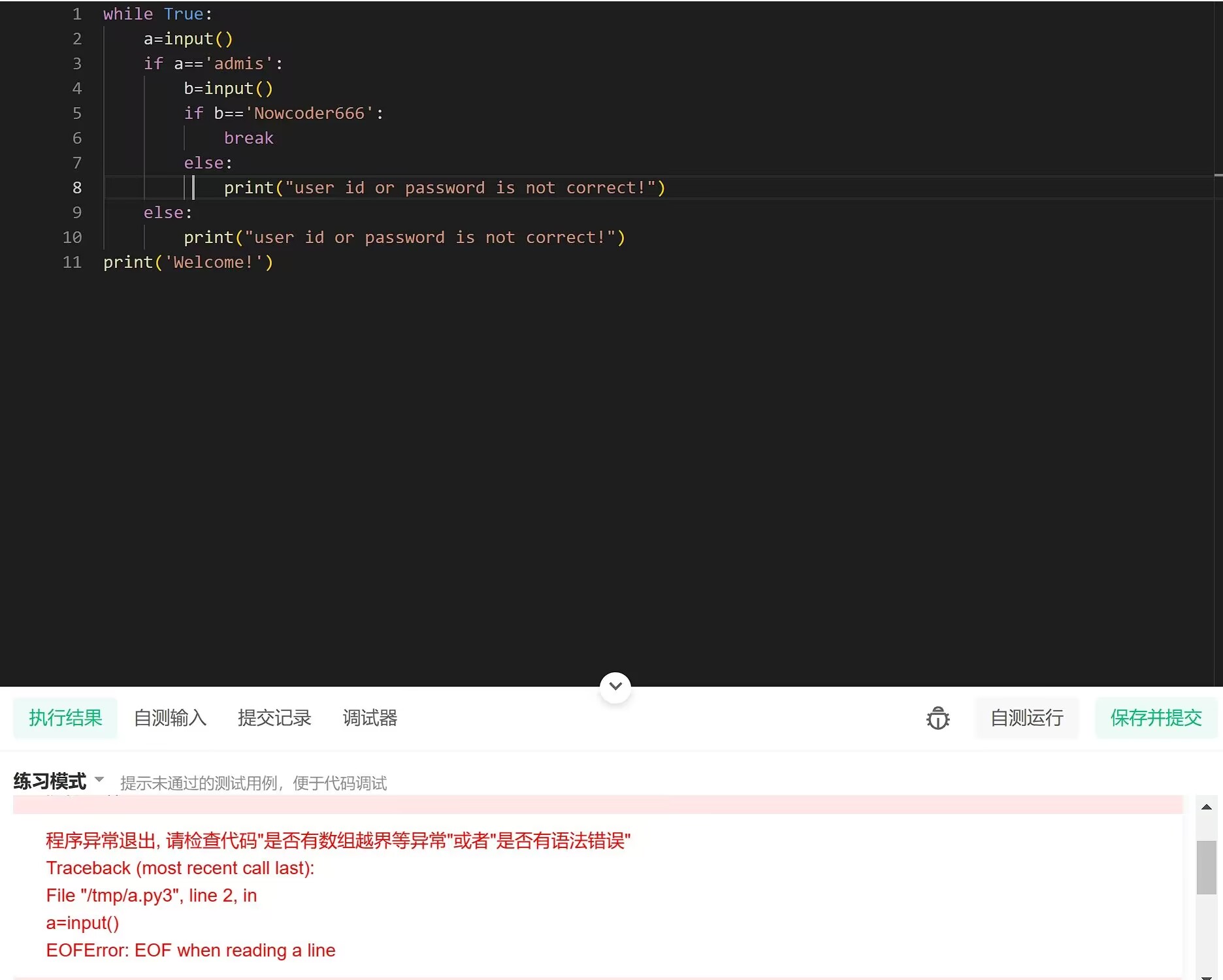
Task: Click the 自测运行 button
Action: (1026, 717)
